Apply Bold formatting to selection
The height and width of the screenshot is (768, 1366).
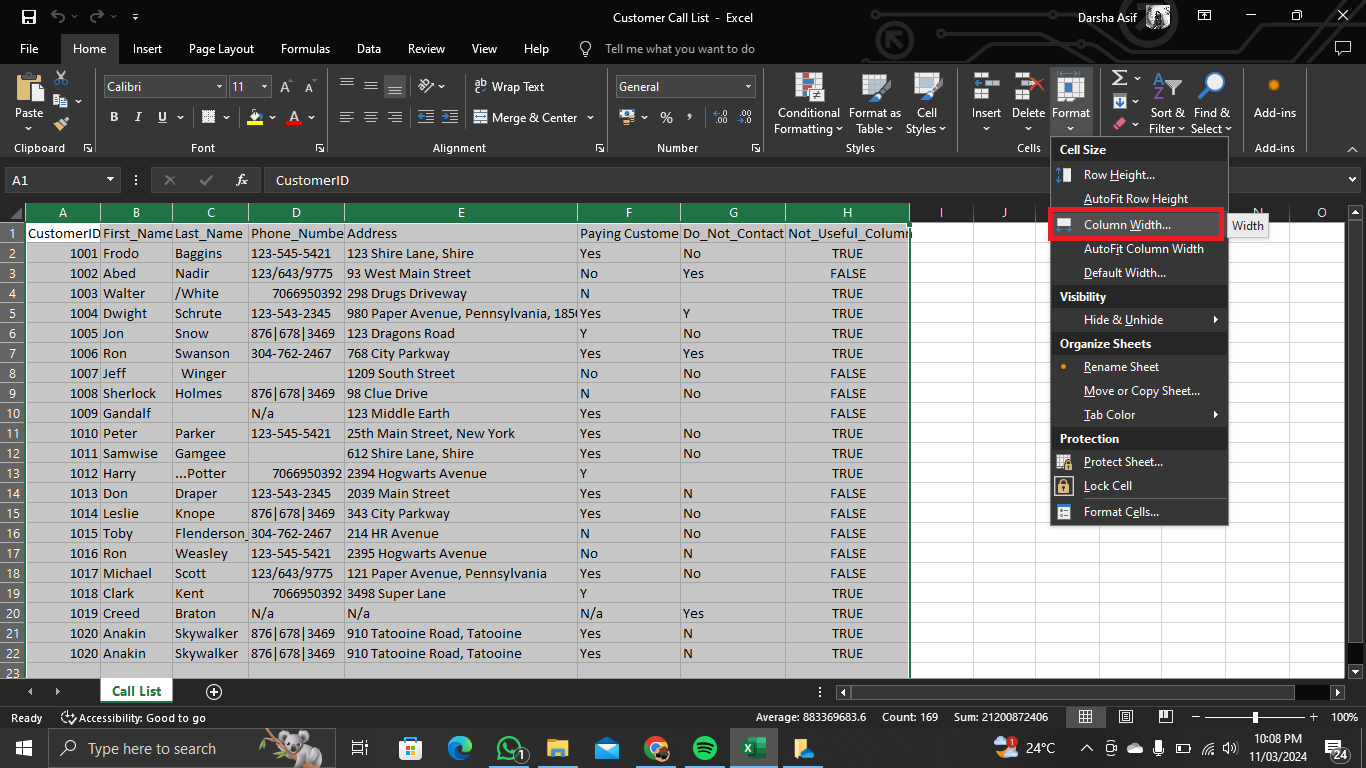(114, 117)
